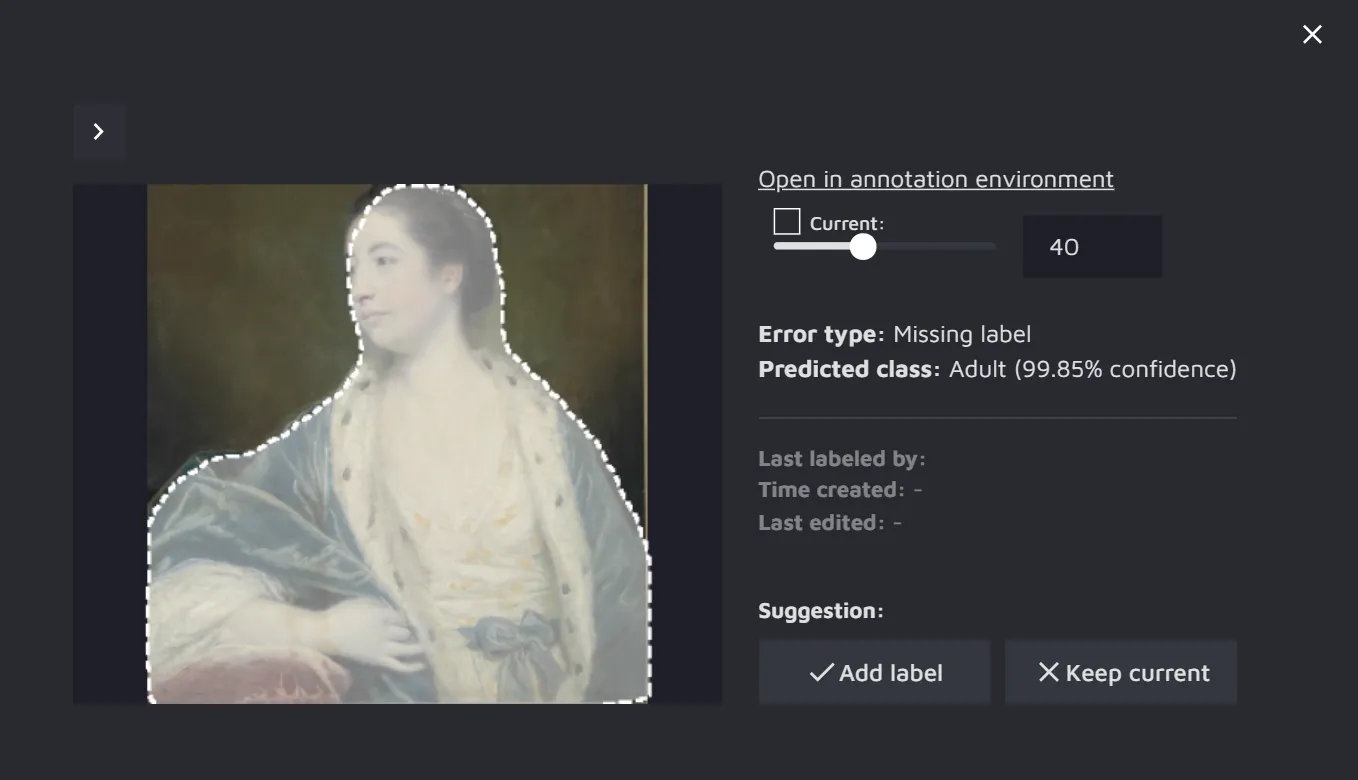This screenshot has width=1358, height=780.
Task: Click the mask opacity slider handle
Action: [863, 247]
